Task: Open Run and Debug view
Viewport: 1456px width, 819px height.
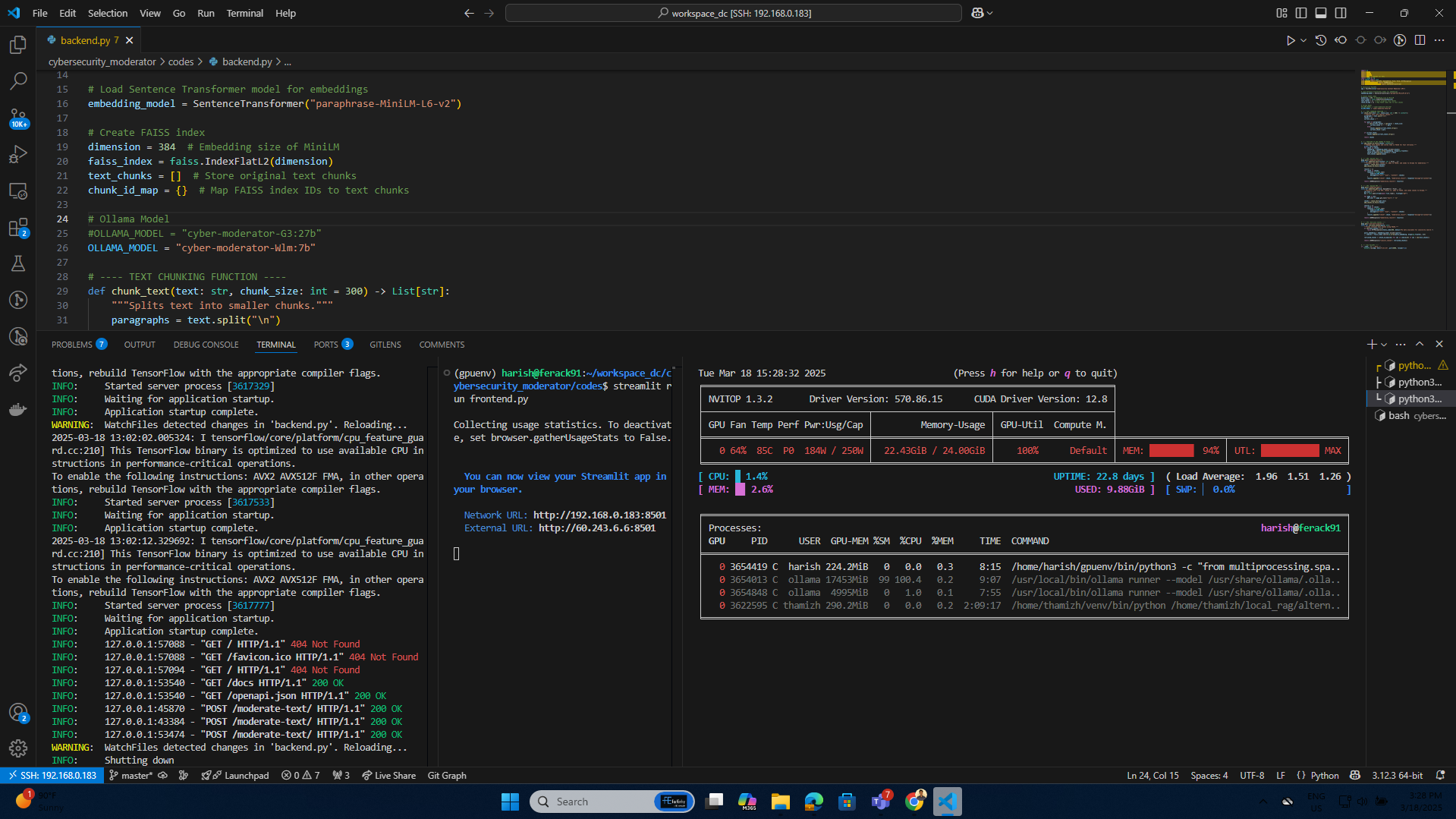Action: [x=18, y=154]
